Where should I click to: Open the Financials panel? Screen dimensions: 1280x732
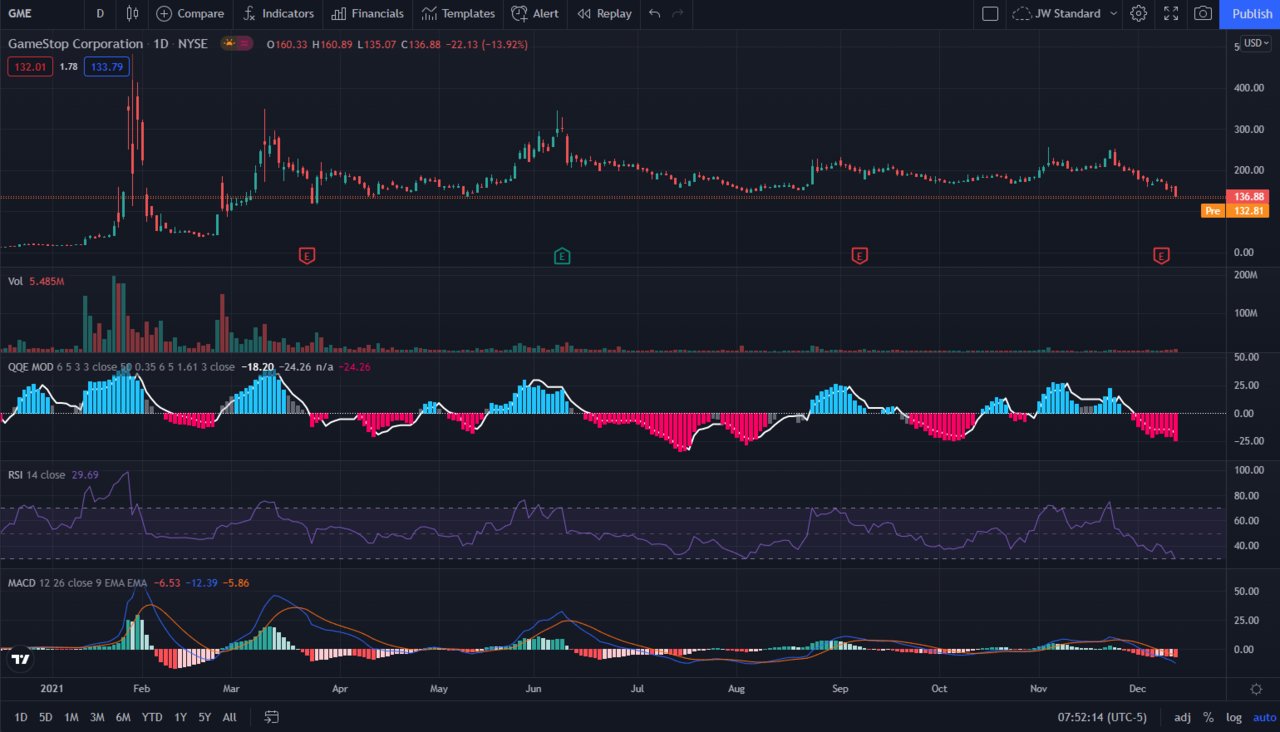pyautogui.click(x=367, y=14)
